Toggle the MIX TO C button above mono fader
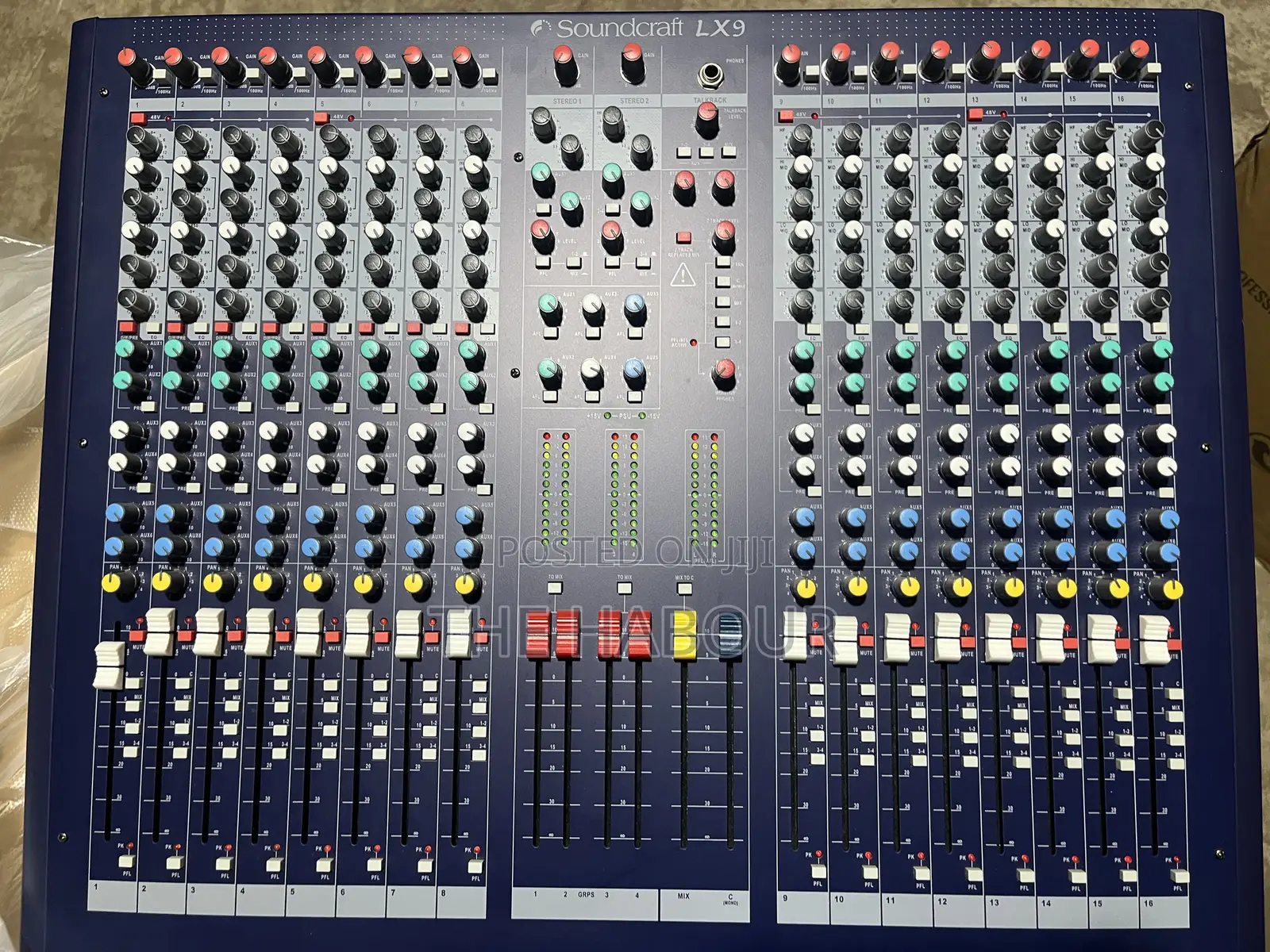The height and width of the screenshot is (952, 1270). 683,589
